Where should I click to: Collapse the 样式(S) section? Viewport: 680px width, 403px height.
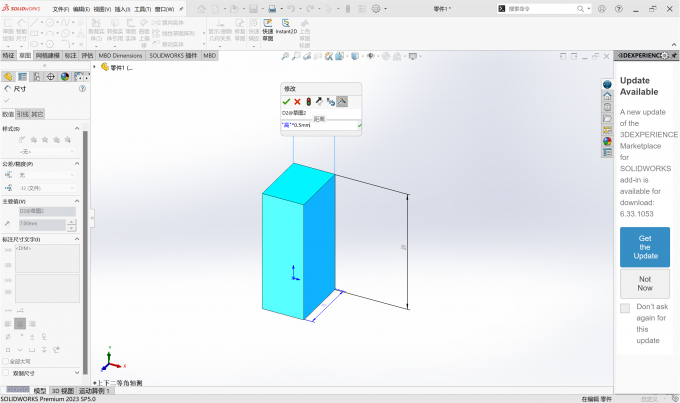(x=77, y=128)
